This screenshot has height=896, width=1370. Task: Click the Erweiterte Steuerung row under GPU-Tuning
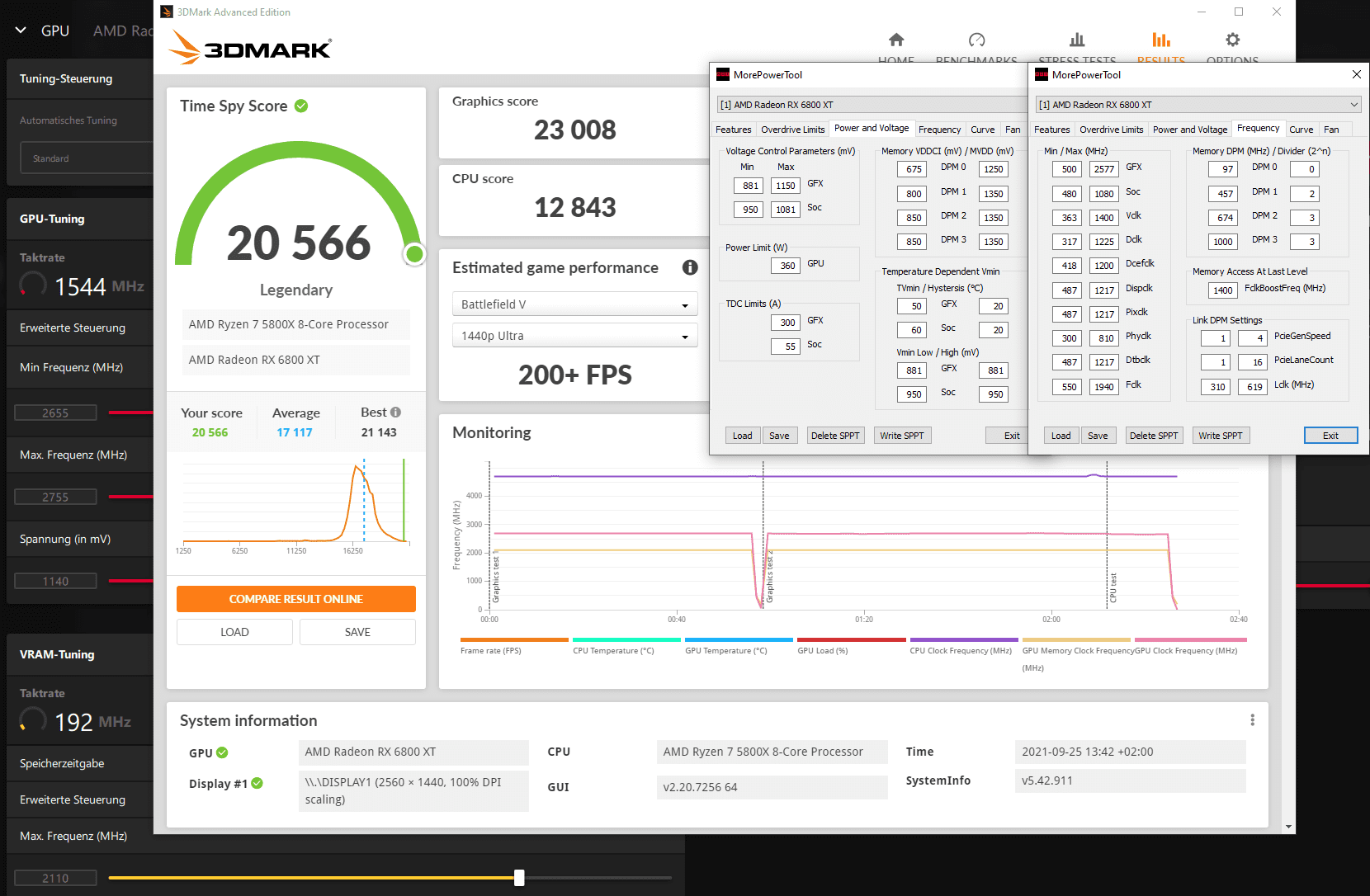pyautogui.click(x=80, y=328)
